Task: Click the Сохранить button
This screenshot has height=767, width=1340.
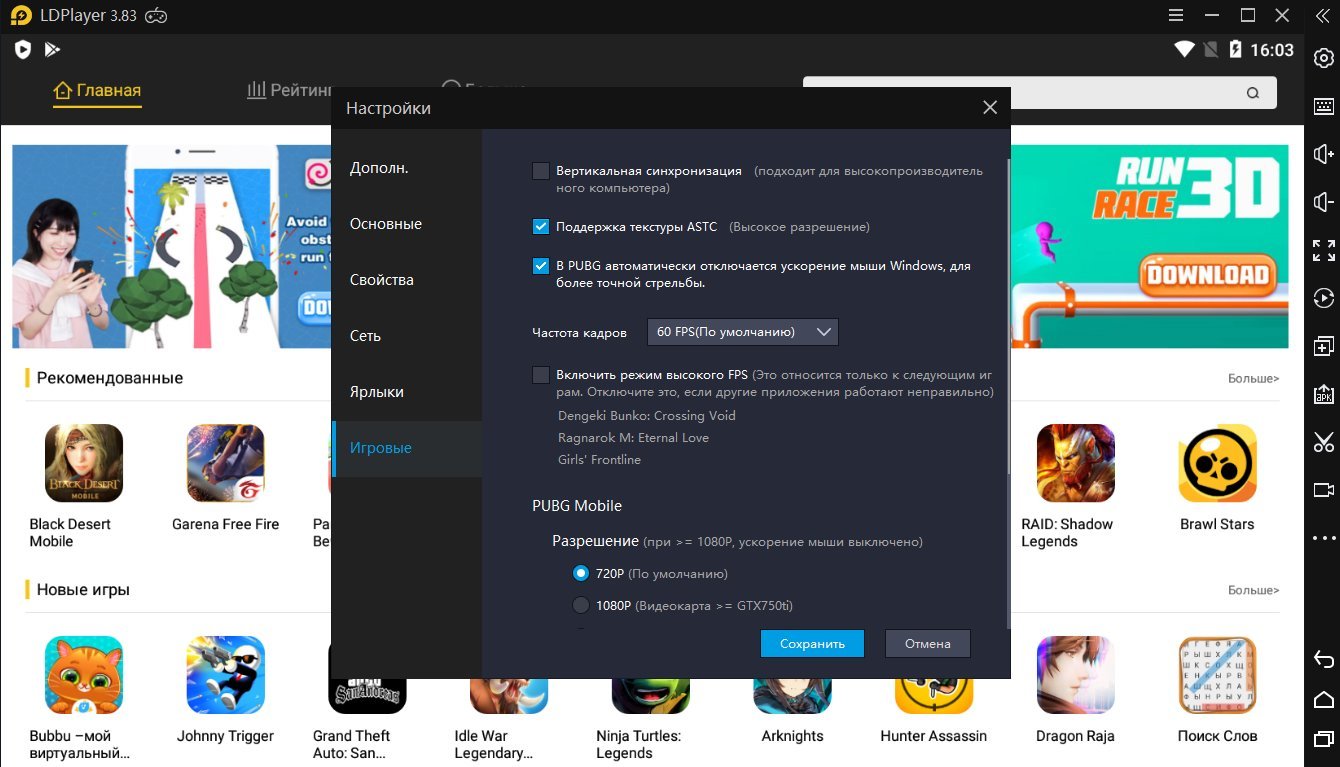Action: pyautogui.click(x=812, y=643)
